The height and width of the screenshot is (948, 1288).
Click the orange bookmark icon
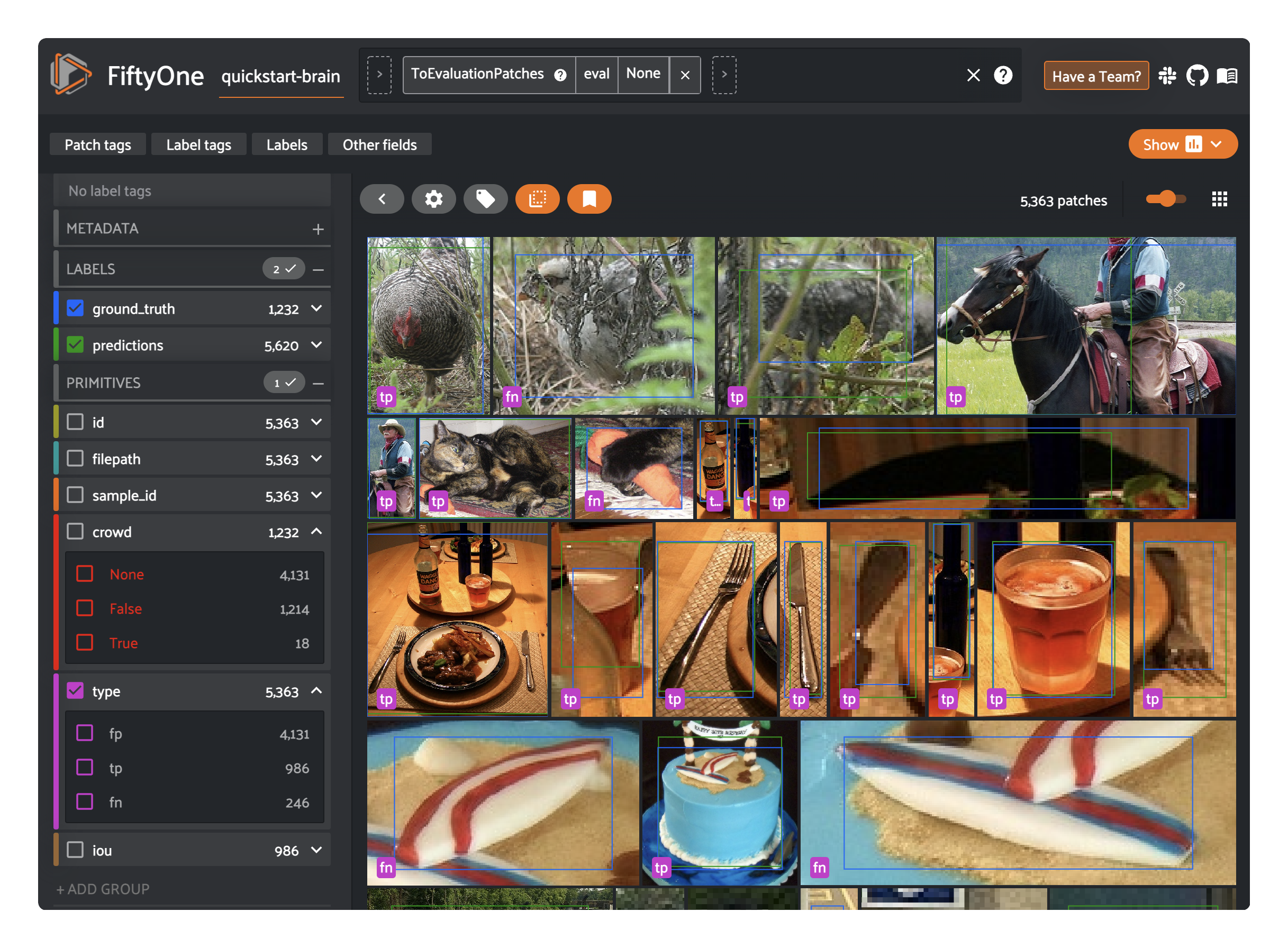tap(589, 199)
